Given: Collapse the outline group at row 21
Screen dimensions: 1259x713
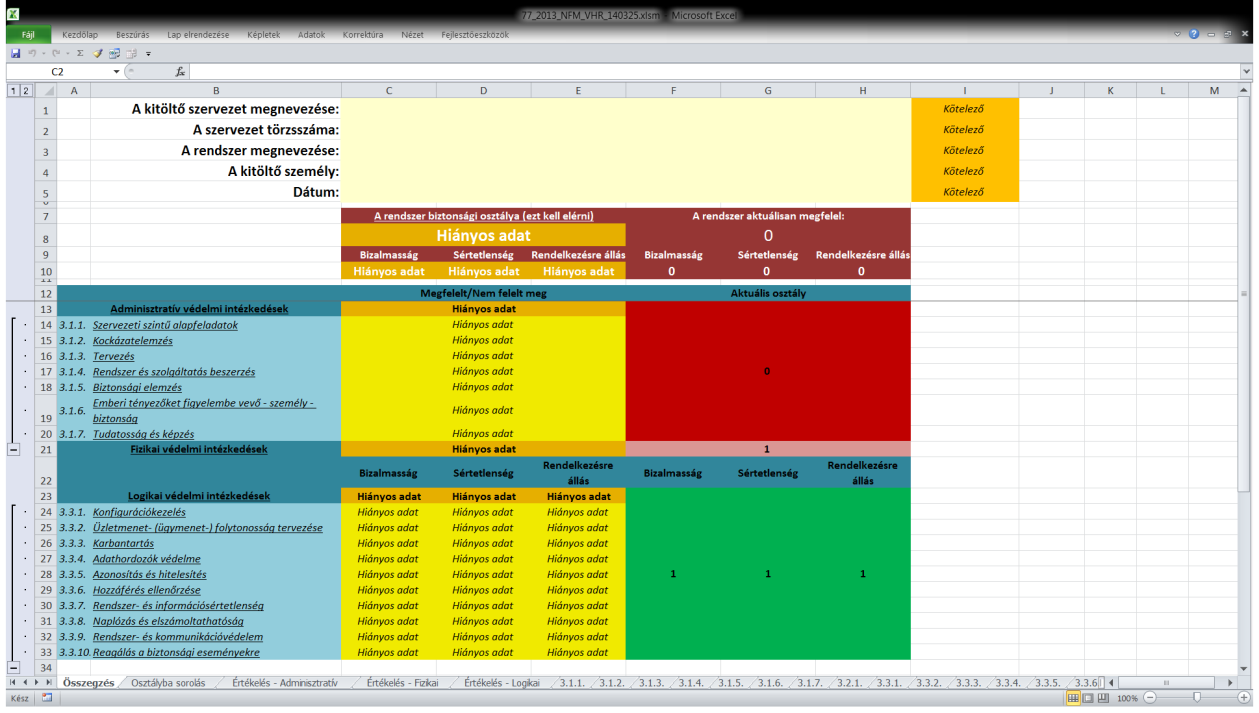Looking at the screenshot, I should [14, 450].
